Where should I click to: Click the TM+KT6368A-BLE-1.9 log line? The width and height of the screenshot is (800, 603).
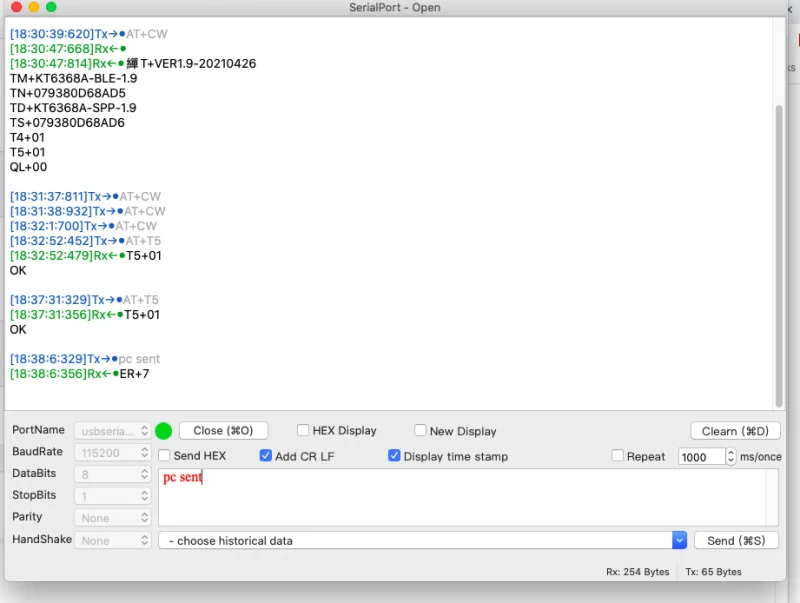73,78
